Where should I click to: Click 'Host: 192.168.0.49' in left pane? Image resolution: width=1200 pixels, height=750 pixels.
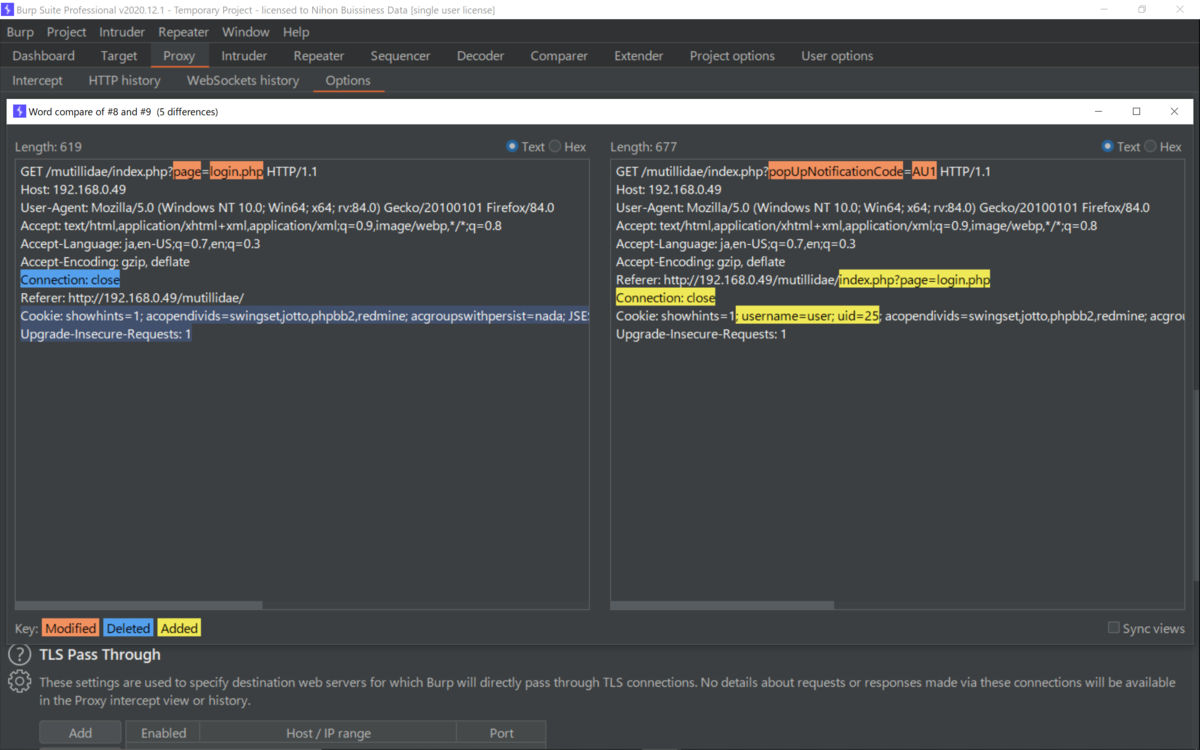pos(73,190)
